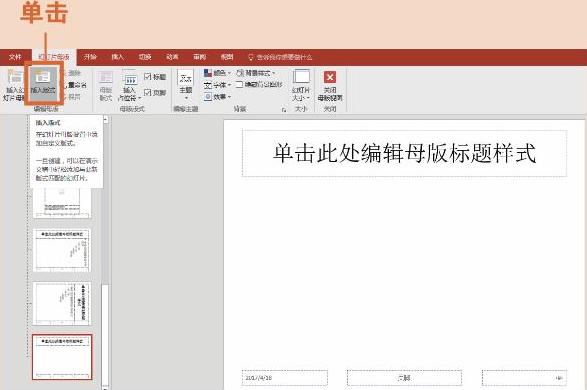
Task: Expand the Effects (效果) dropdown
Action: click(218, 97)
